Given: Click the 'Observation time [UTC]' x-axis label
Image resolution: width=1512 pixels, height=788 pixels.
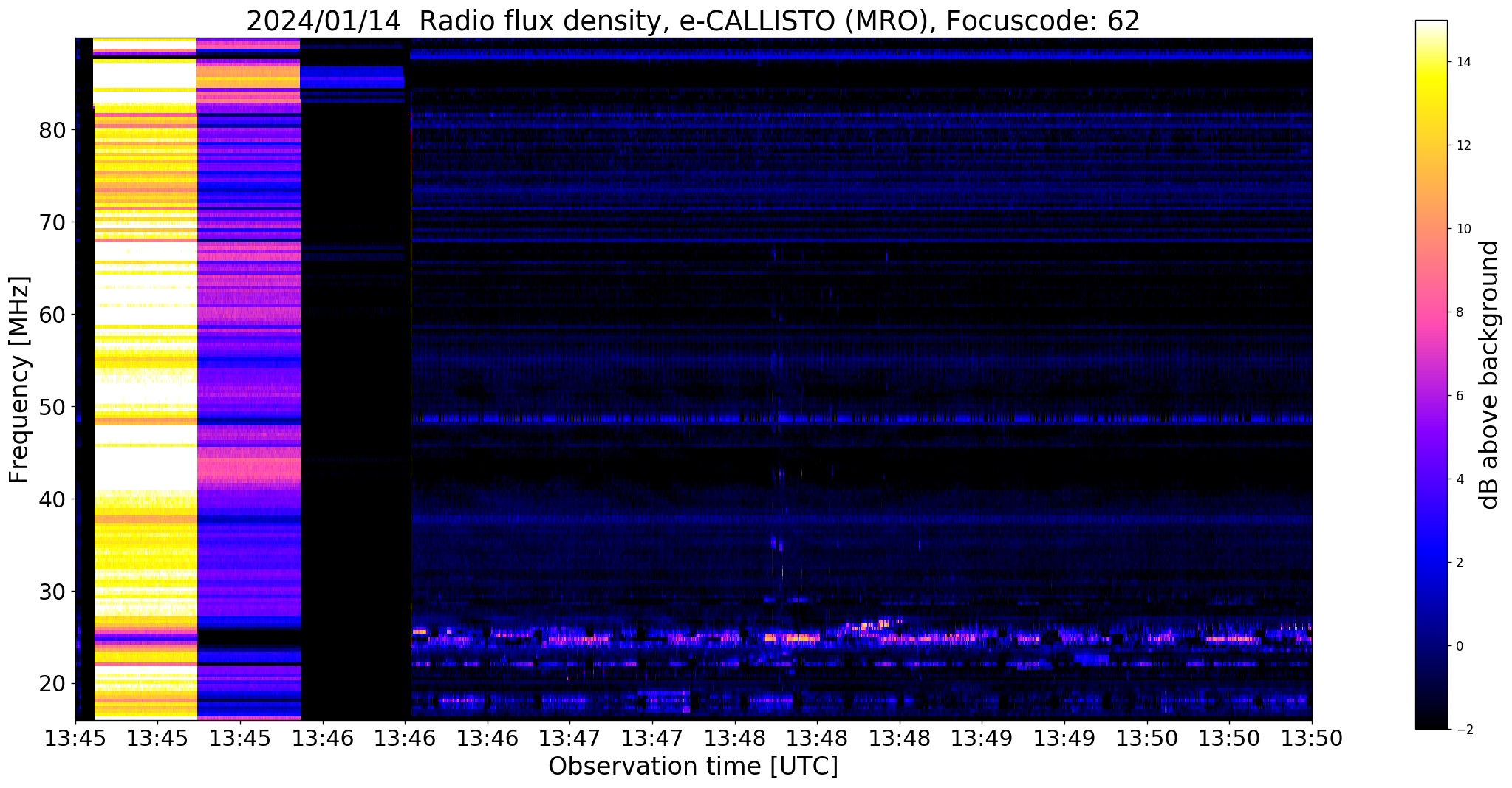Looking at the screenshot, I should [693, 767].
